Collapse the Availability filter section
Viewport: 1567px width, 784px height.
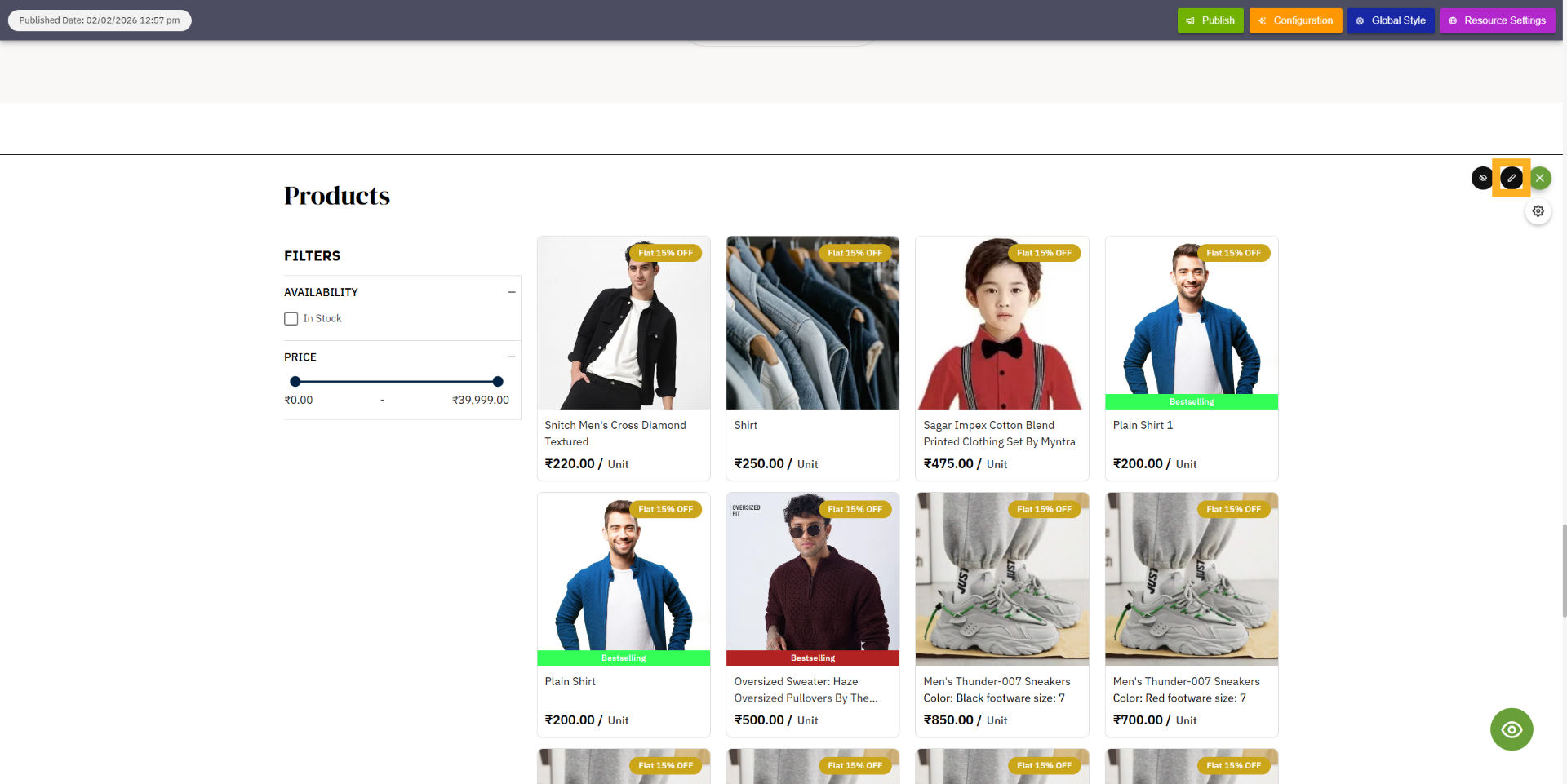pyautogui.click(x=512, y=292)
